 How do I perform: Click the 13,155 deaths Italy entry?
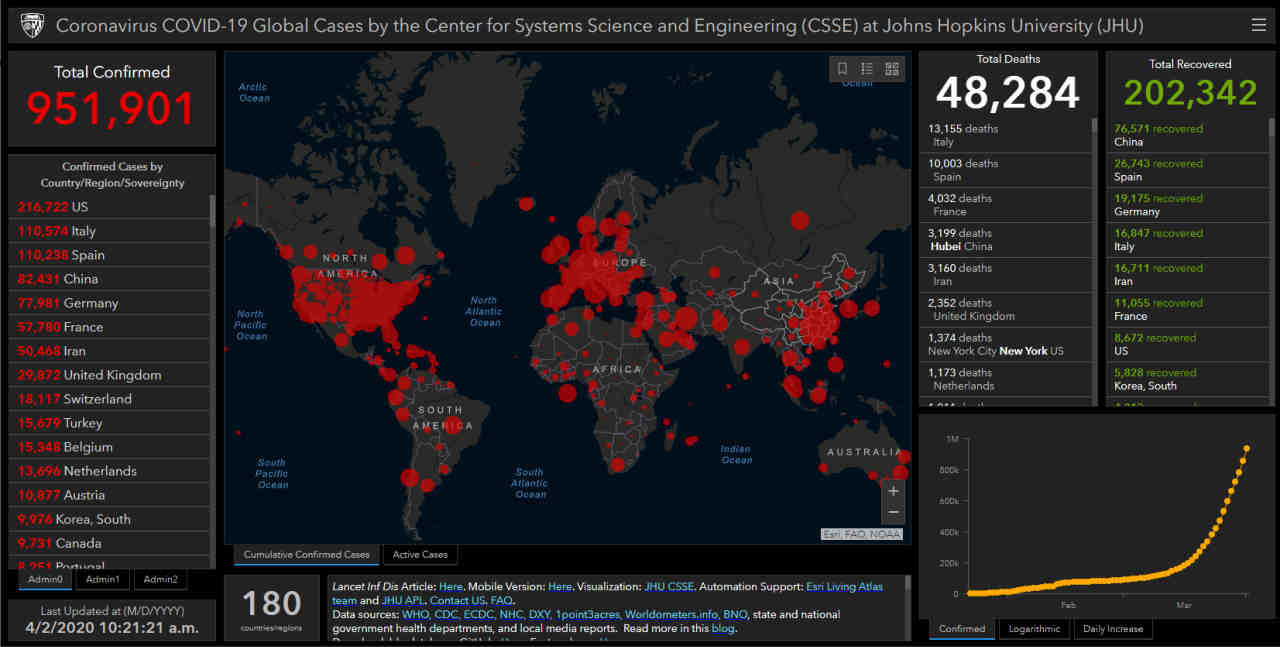click(1005, 135)
